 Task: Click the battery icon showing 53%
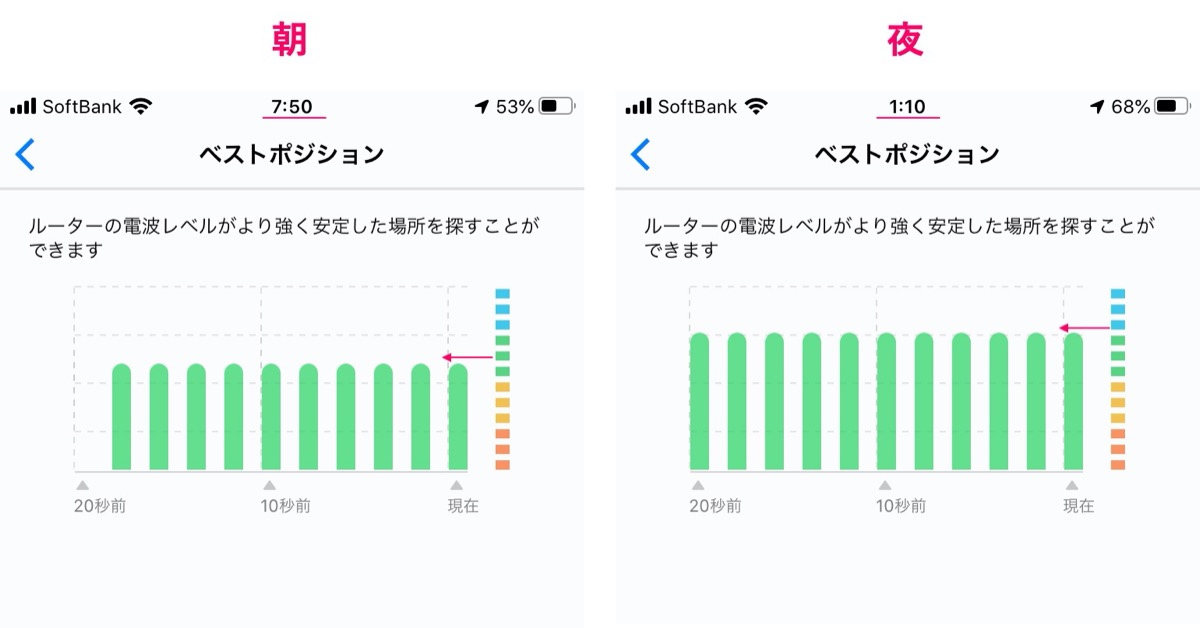pos(556,106)
